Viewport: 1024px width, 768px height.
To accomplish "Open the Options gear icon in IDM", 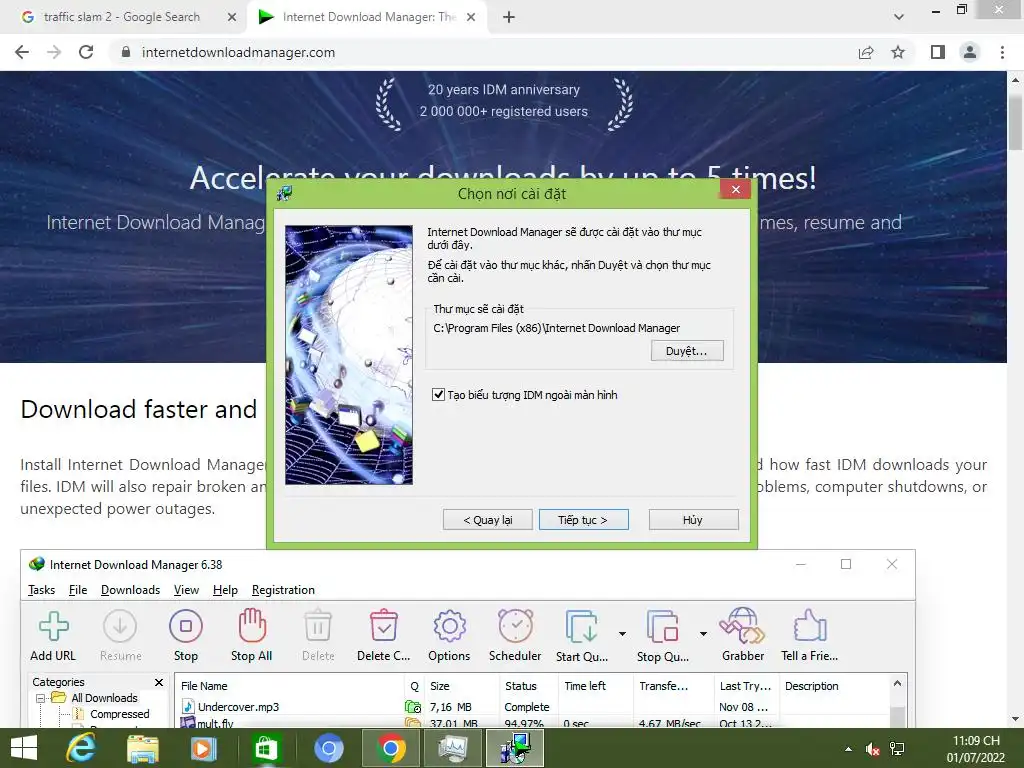I will 449,626.
